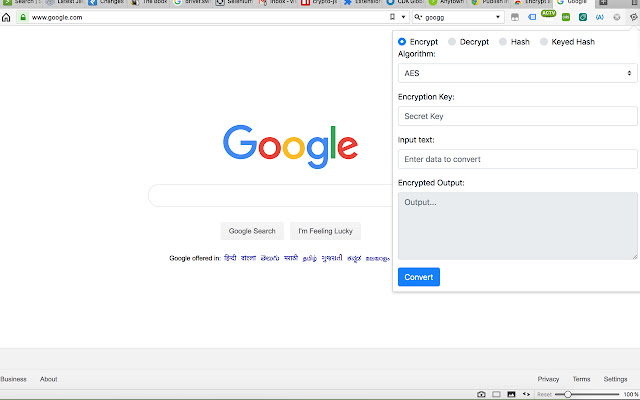The height and width of the screenshot is (400, 640).
Task: Toggle images icon in status bar
Action: 511,394
